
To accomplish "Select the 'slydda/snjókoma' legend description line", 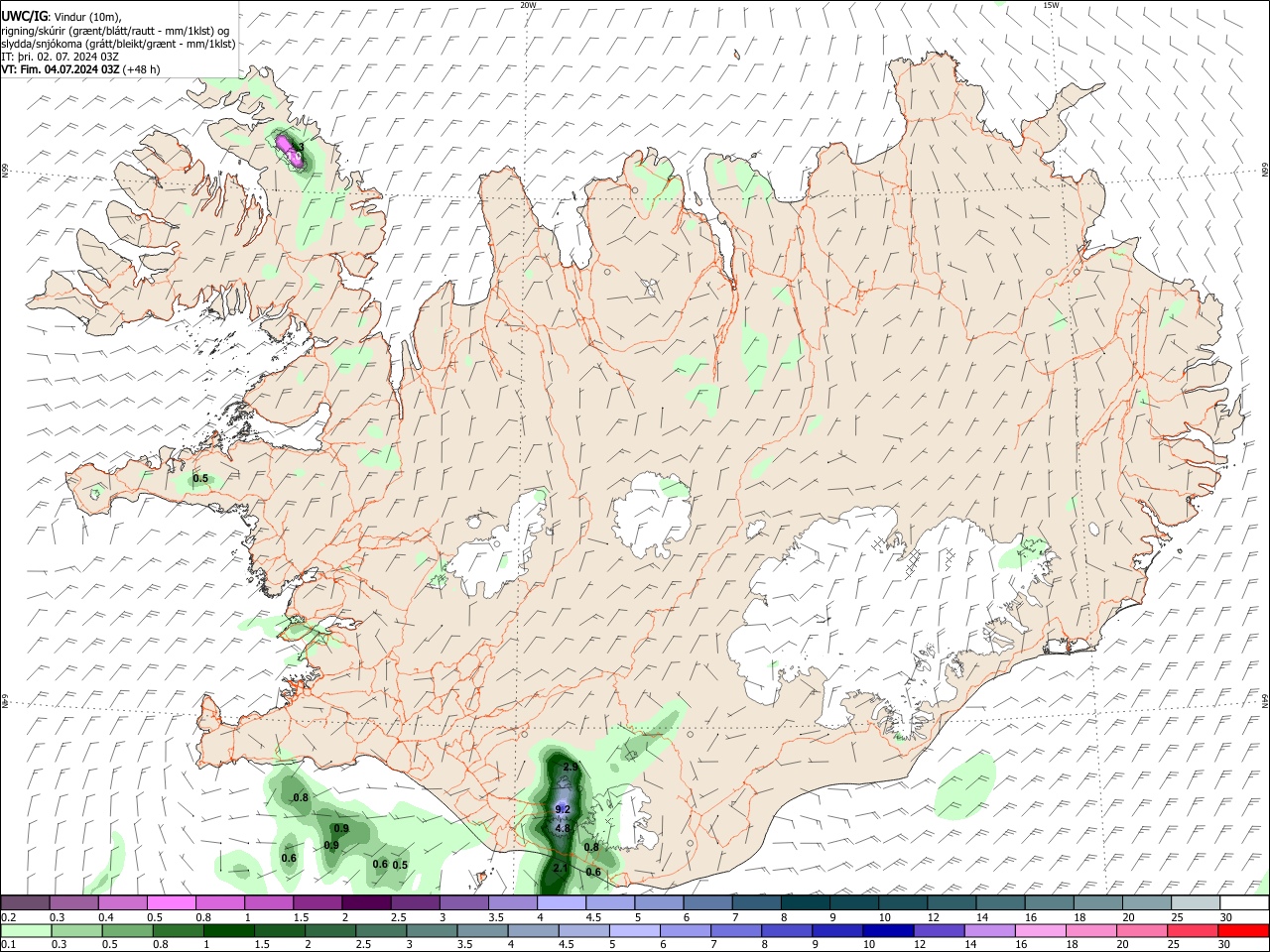I will pyautogui.click(x=118, y=44).
